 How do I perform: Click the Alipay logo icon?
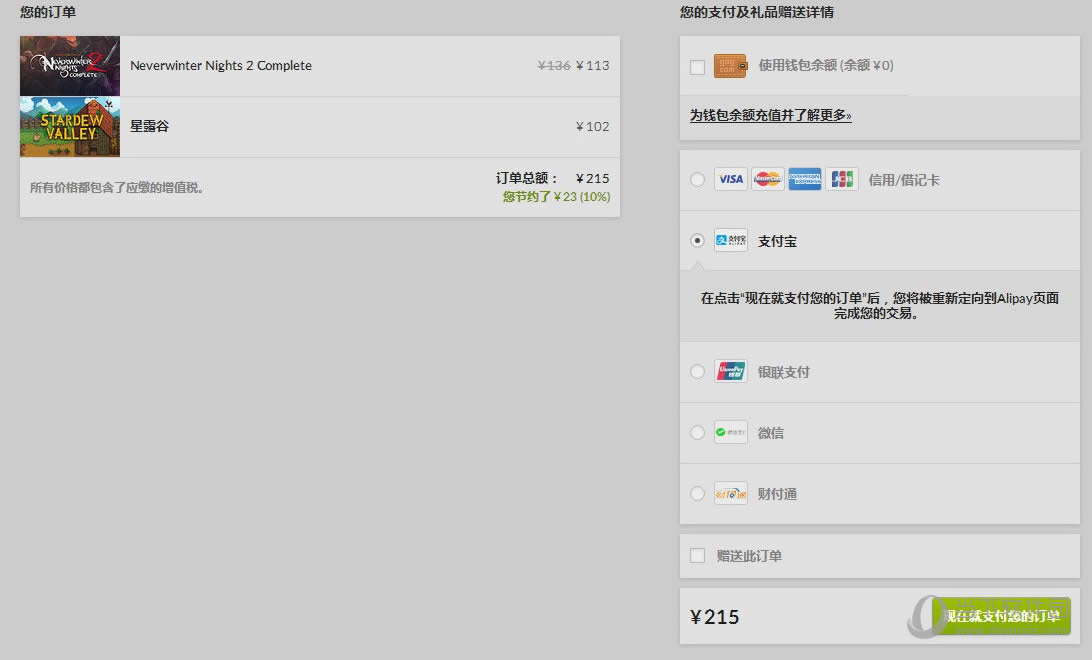(x=731, y=239)
